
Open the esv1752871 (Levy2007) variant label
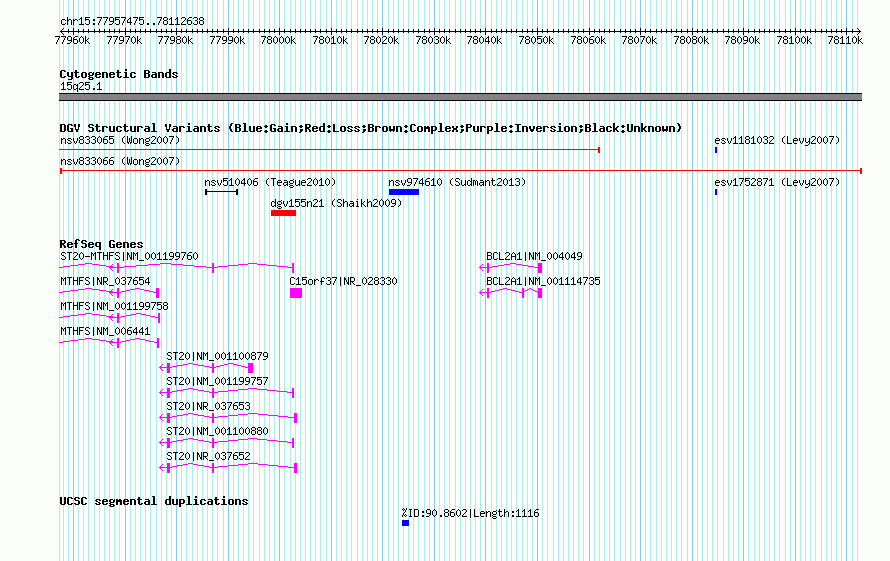point(777,182)
